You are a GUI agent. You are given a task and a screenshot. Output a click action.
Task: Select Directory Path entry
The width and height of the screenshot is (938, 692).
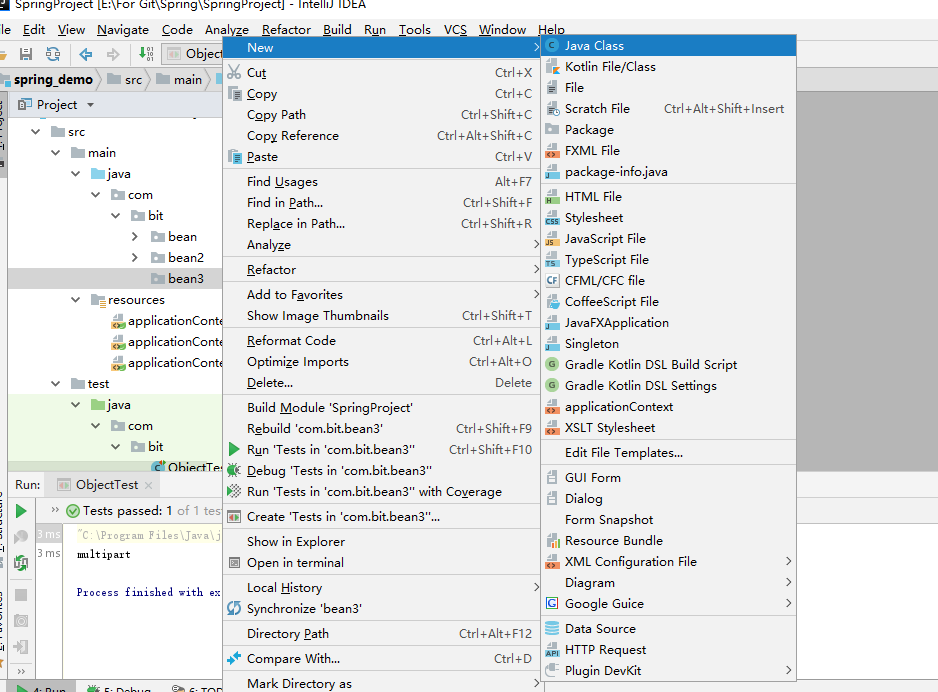click(380, 634)
